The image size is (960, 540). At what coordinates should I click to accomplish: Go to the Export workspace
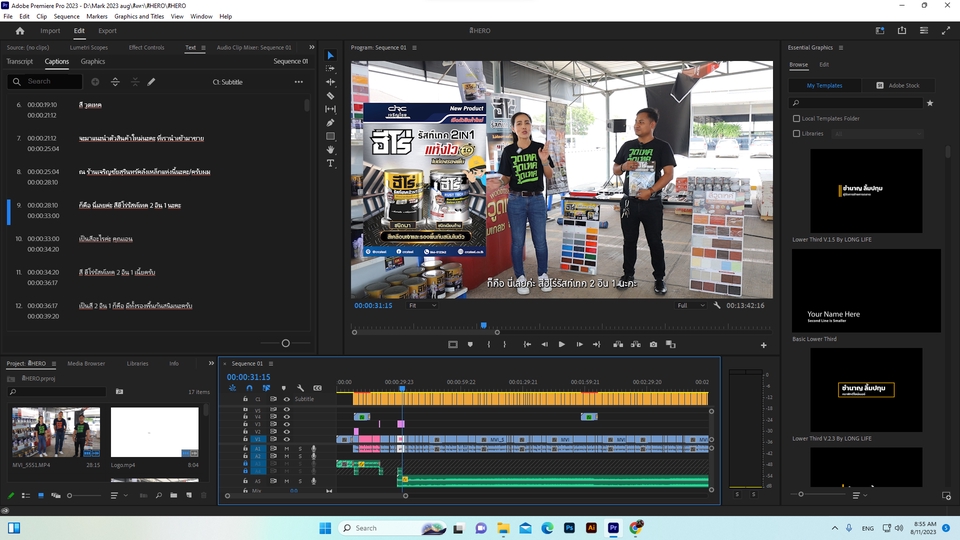(x=107, y=31)
